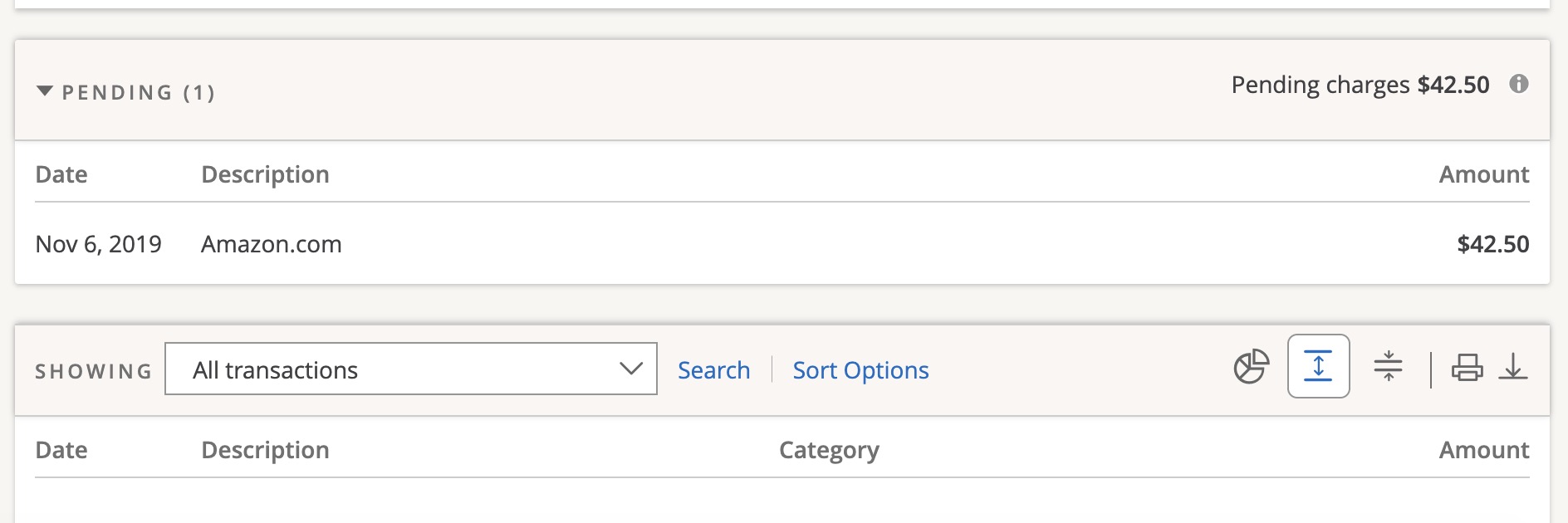Click the compact row spacing icon
The width and height of the screenshot is (1568, 523).
click(1387, 367)
